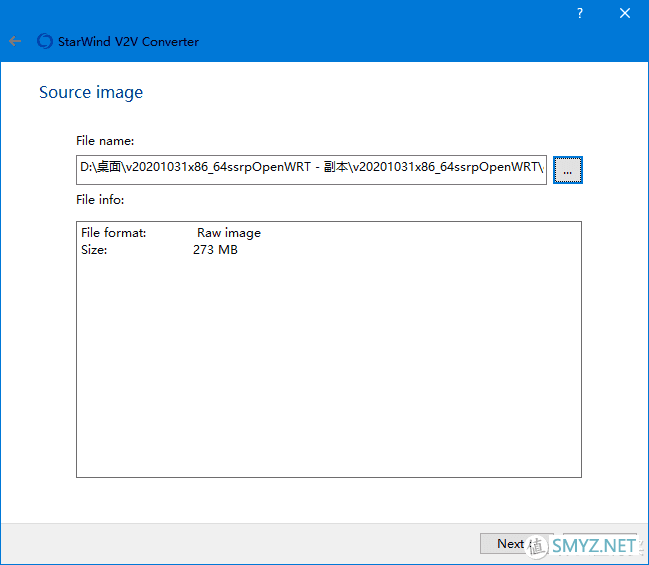Click the watermark logo over the bottom buttons
The image size is (649, 565).
(538, 546)
